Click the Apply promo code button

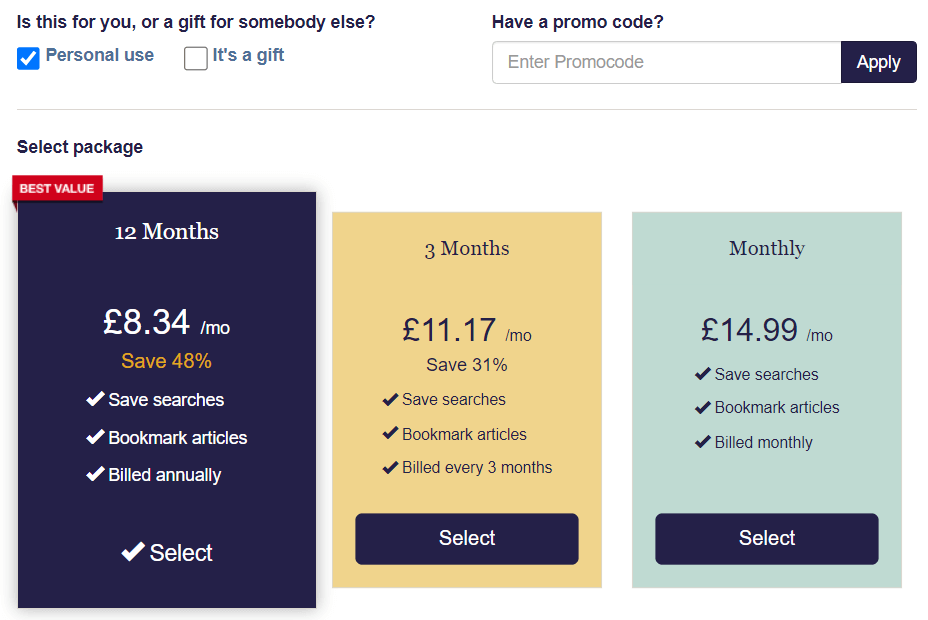(x=878, y=61)
